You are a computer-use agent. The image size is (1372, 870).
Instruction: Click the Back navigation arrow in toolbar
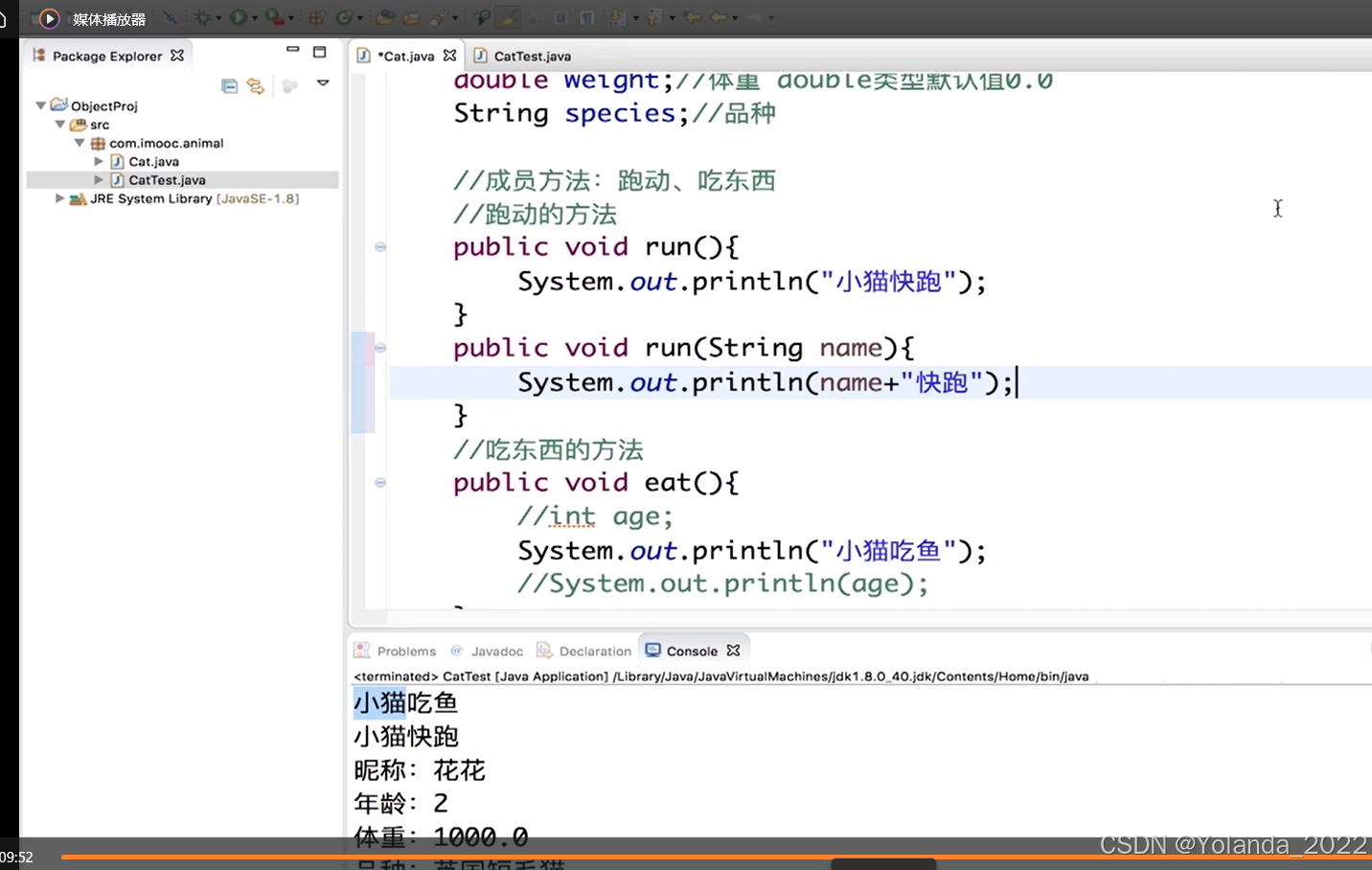(x=719, y=17)
